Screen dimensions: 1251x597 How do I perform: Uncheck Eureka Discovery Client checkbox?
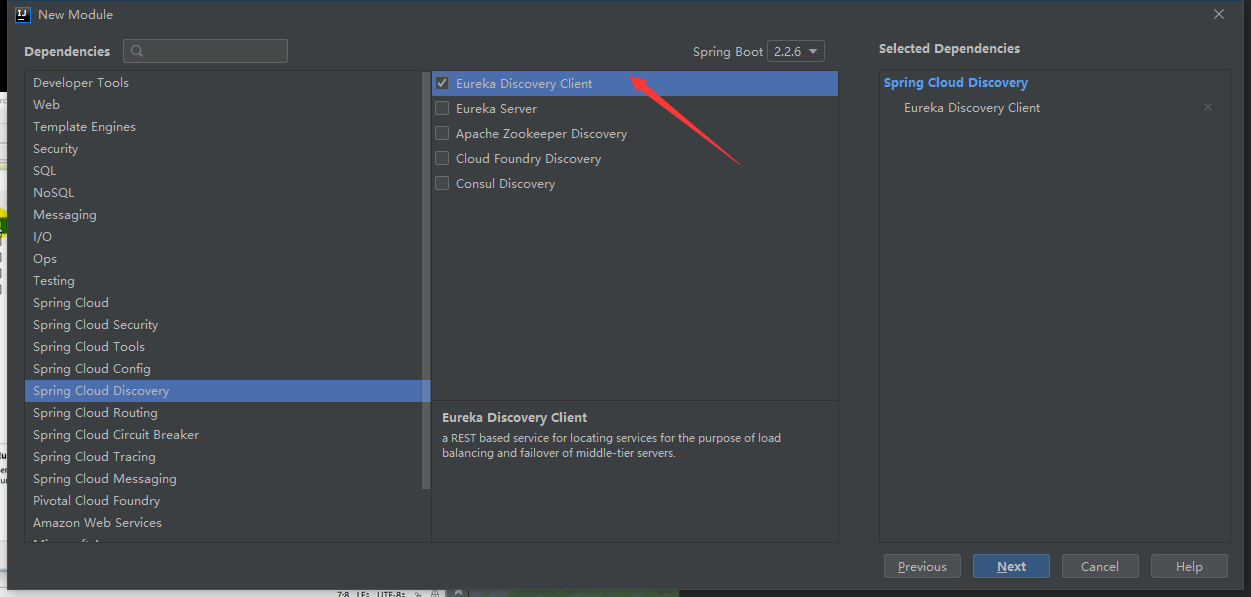[442, 84]
